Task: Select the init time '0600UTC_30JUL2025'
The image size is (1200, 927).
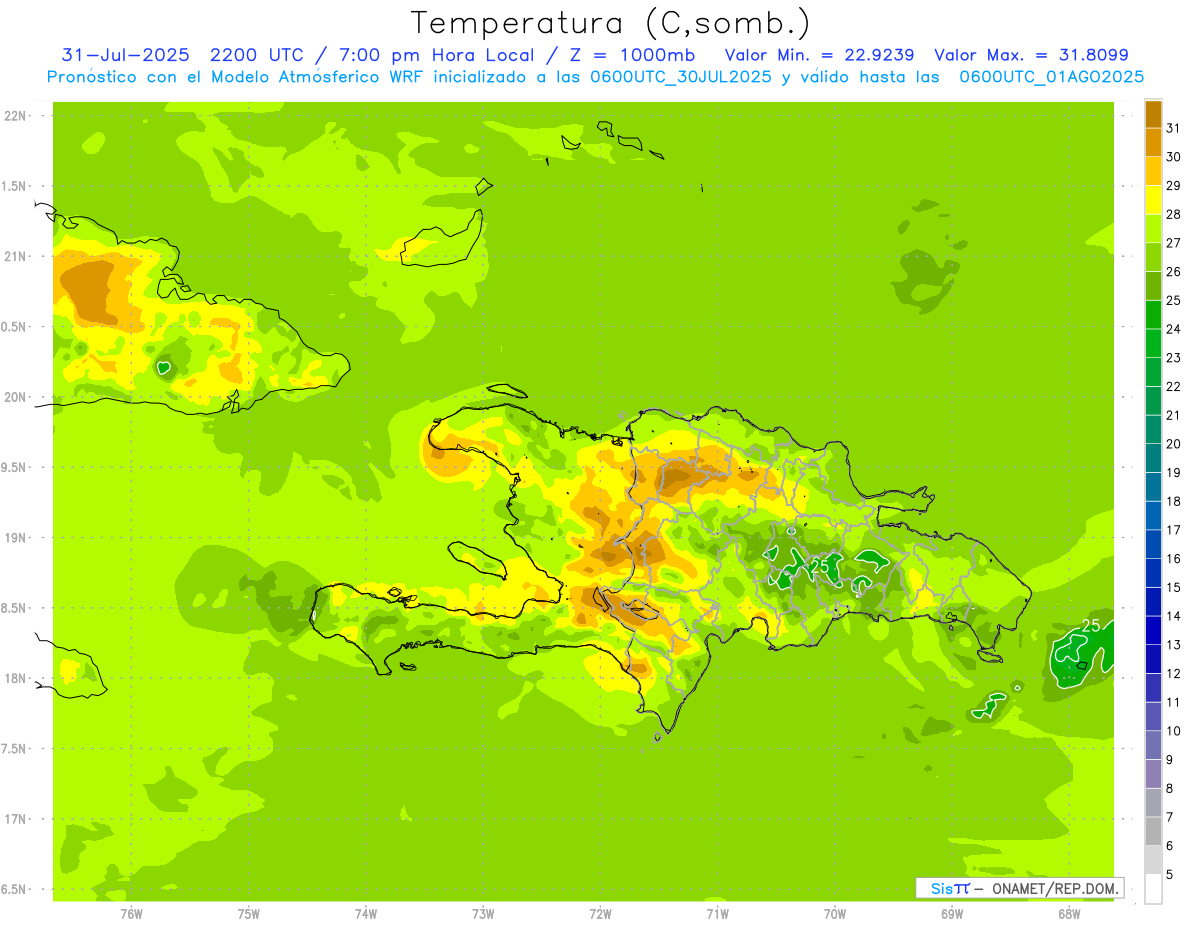Action: click(680, 76)
